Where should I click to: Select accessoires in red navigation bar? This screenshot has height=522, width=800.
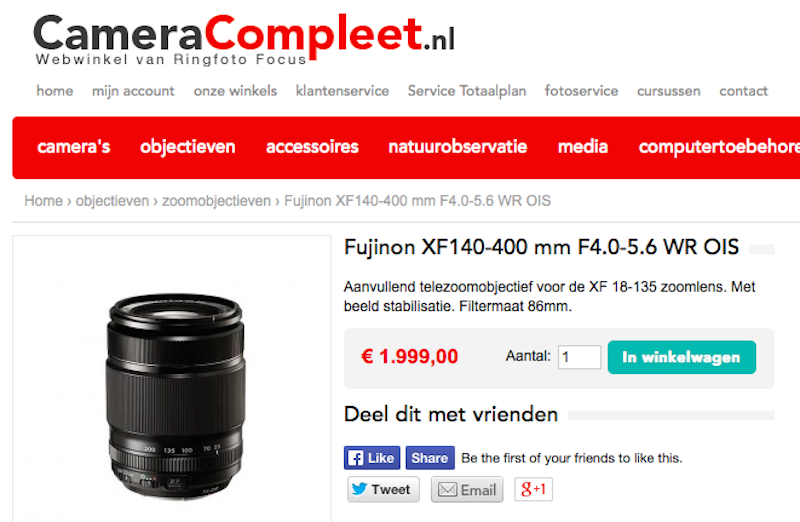(x=312, y=147)
